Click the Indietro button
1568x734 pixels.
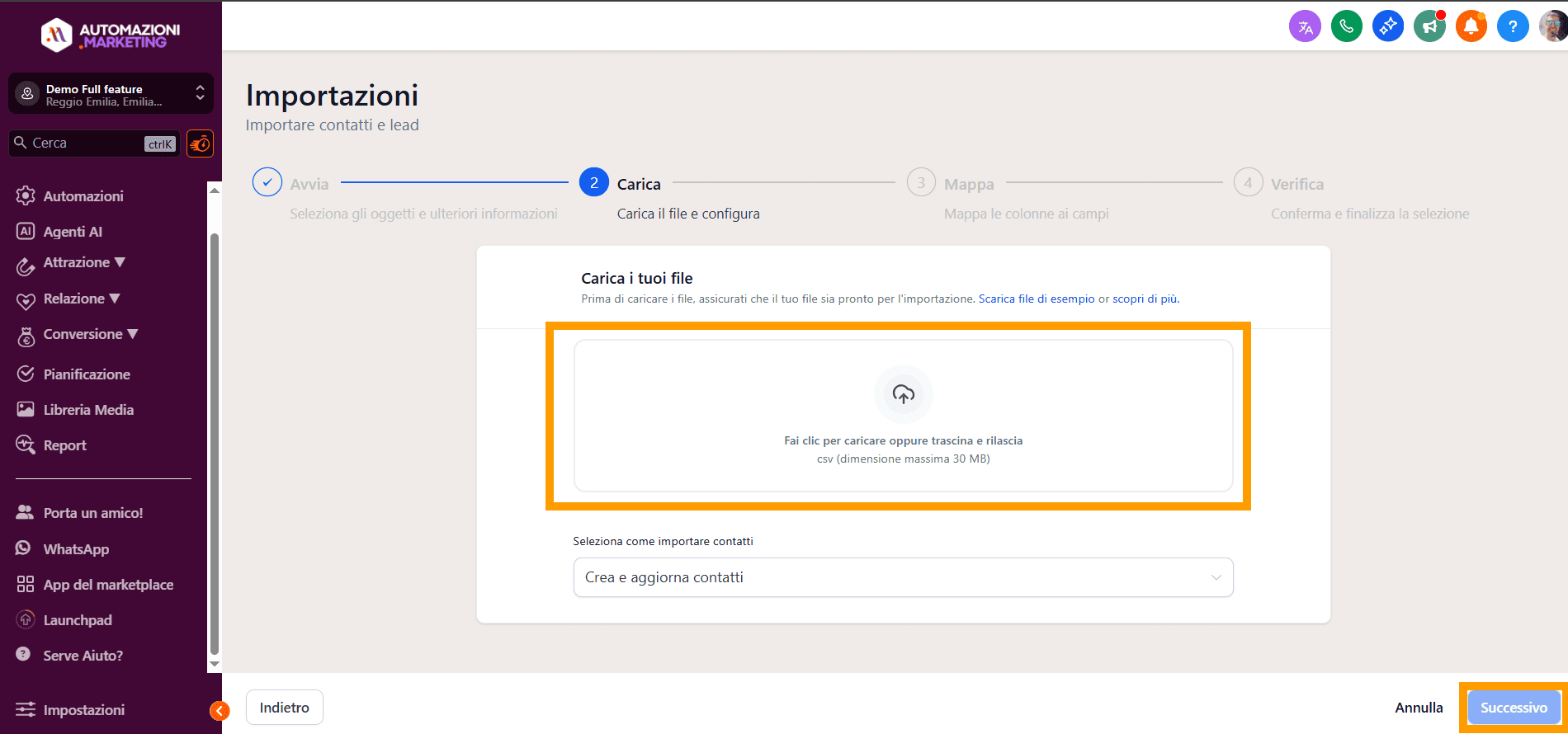(285, 708)
